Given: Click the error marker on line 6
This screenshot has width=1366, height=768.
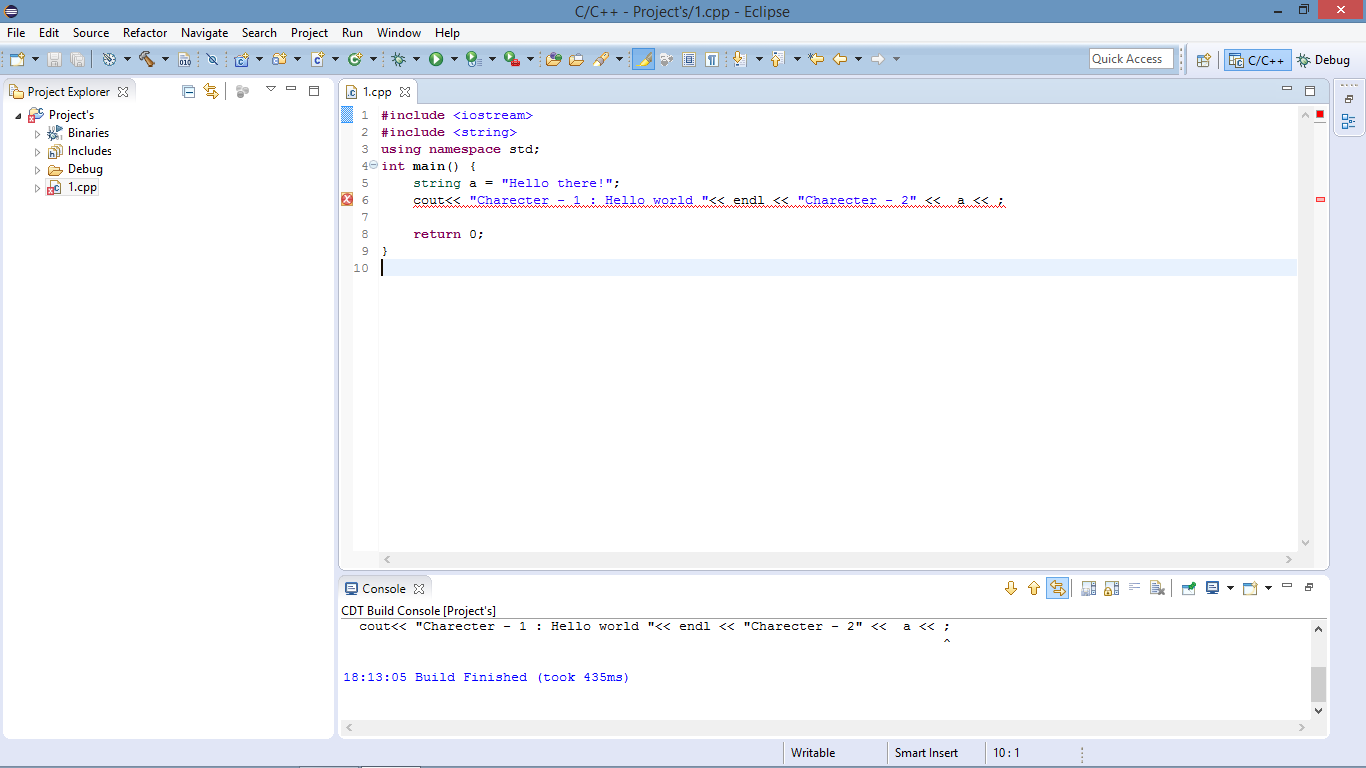Looking at the screenshot, I should [x=347, y=200].
